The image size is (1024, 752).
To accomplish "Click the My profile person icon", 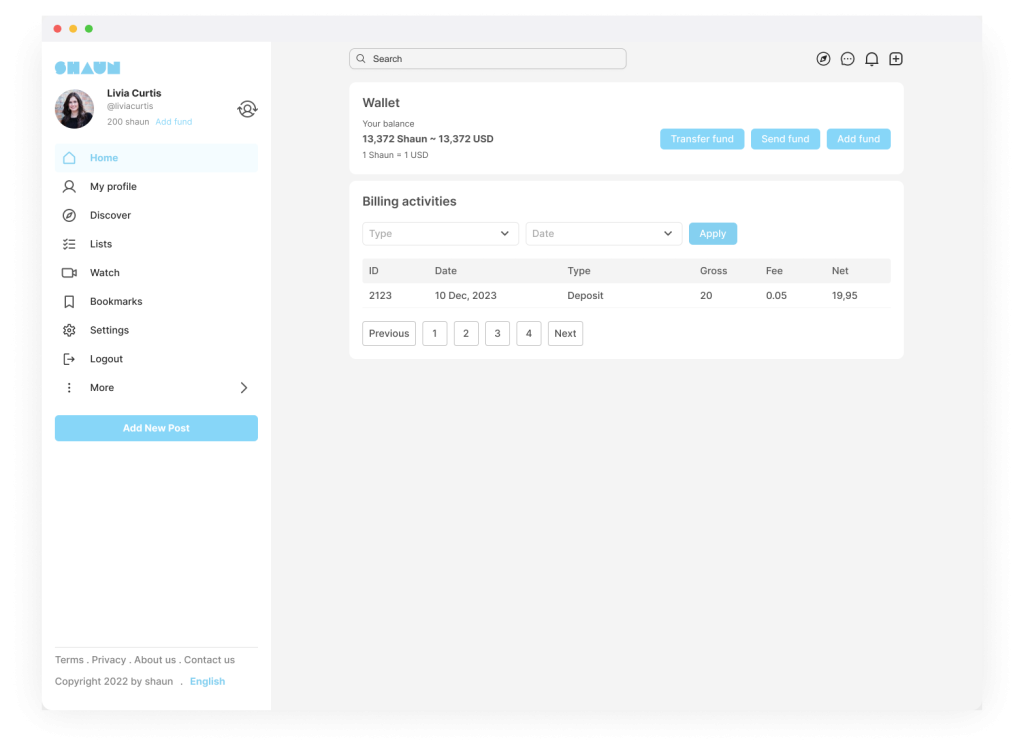I will (69, 187).
